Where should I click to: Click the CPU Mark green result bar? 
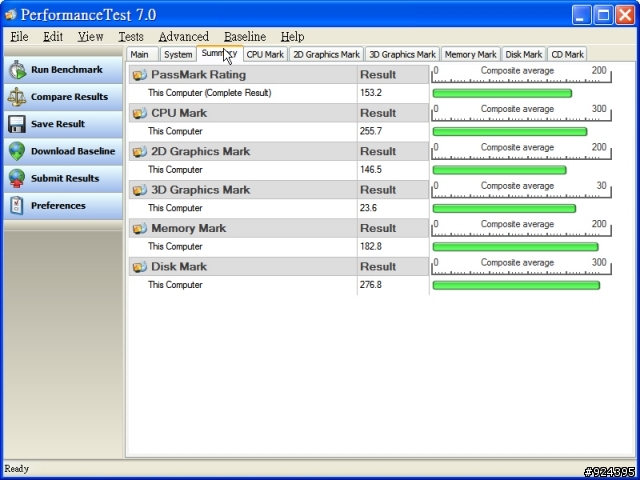click(x=510, y=132)
